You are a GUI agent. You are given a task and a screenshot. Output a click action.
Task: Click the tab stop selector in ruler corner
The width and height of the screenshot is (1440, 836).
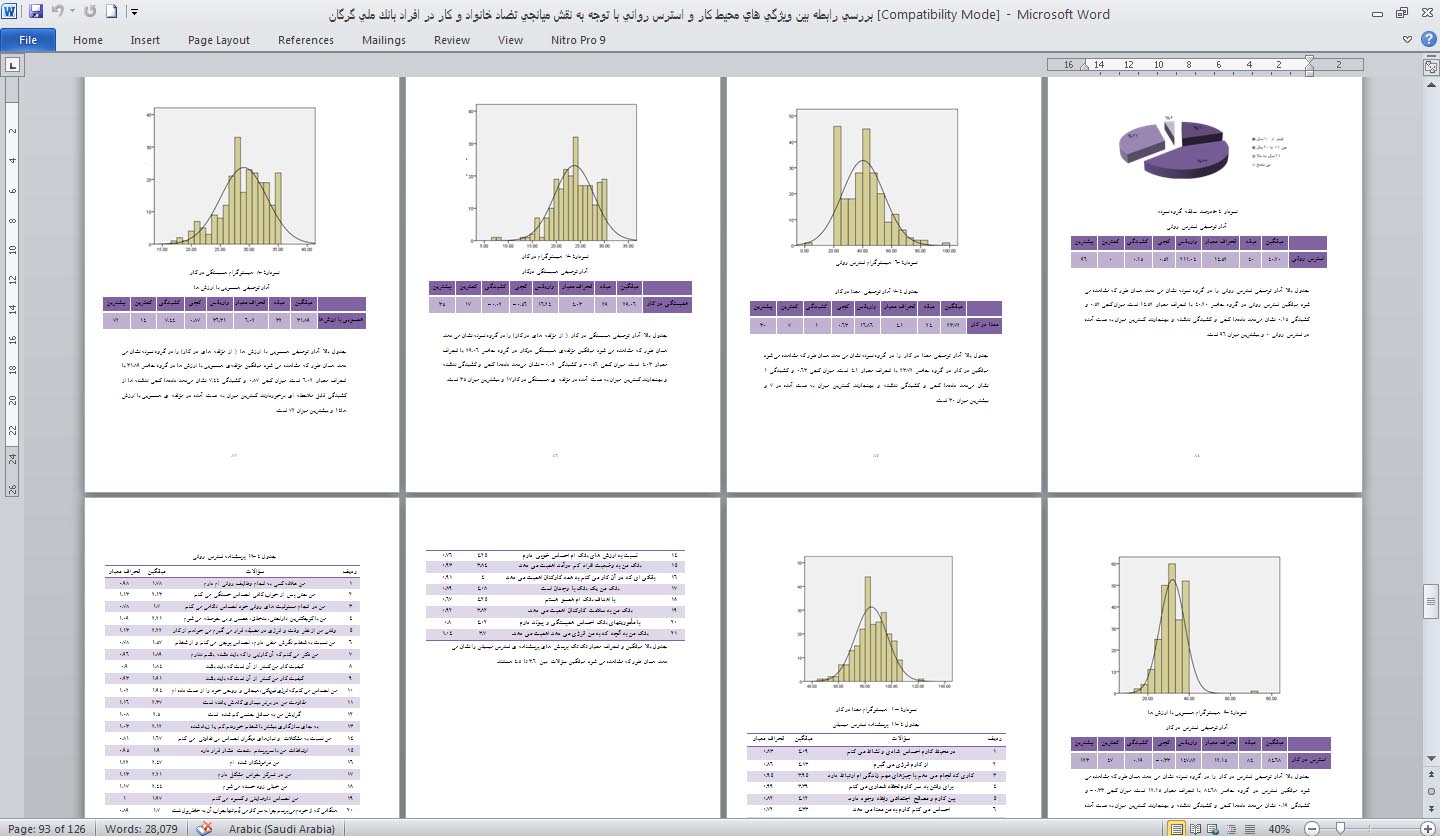14,65
